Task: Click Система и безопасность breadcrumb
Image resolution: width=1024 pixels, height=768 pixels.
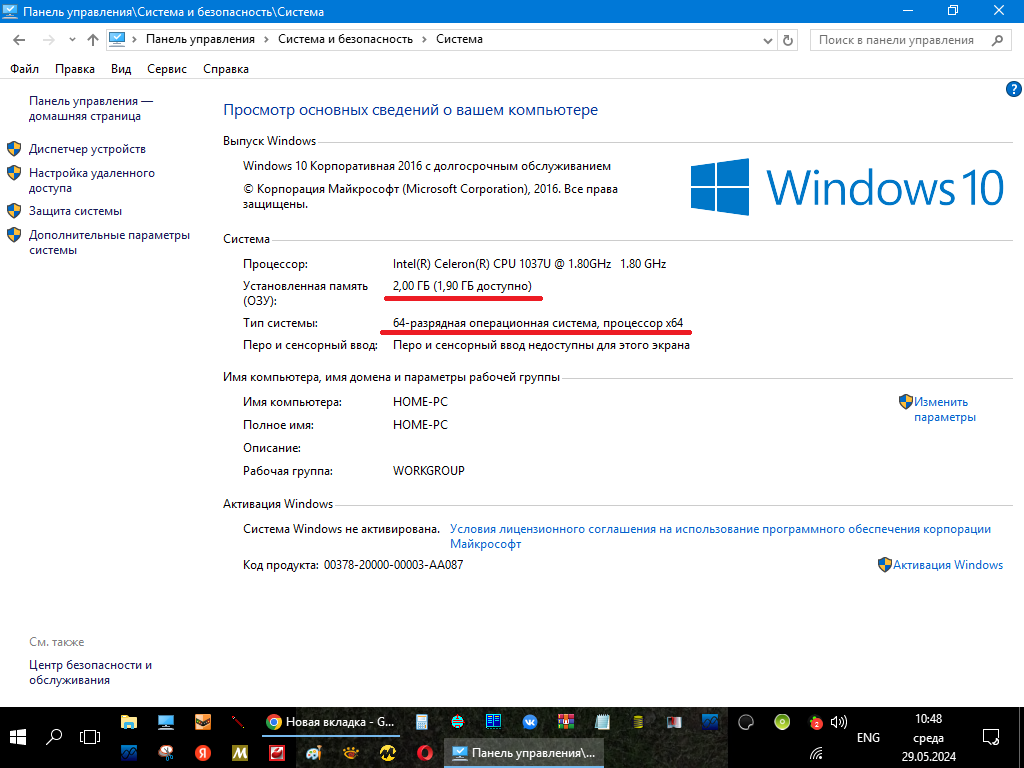Action: 345,39
